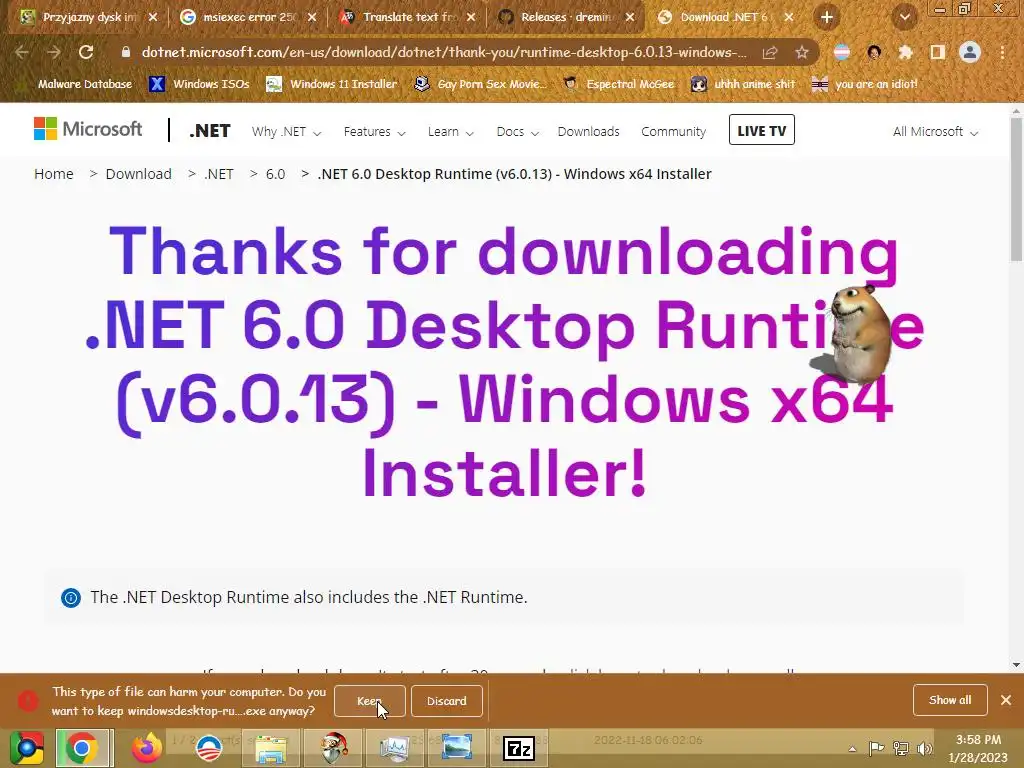Open a new tab with plus button
The image size is (1024, 768).
(827, 17)
